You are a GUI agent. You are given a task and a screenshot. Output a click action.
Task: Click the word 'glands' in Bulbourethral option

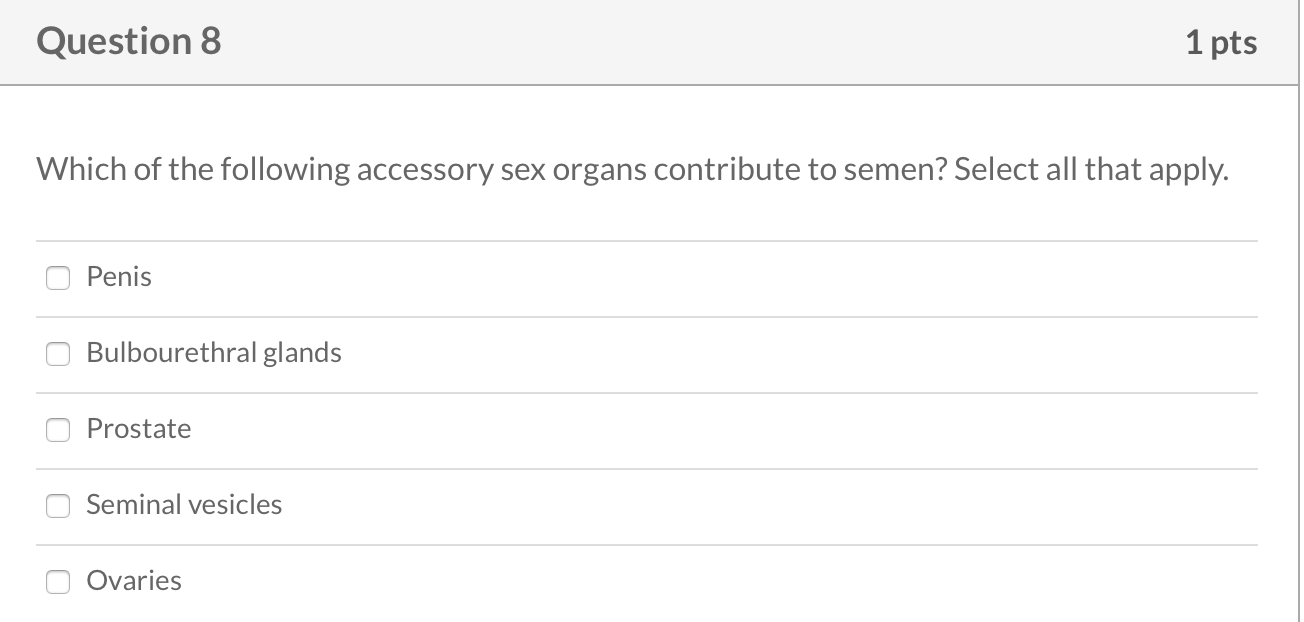tap(302, 353)
